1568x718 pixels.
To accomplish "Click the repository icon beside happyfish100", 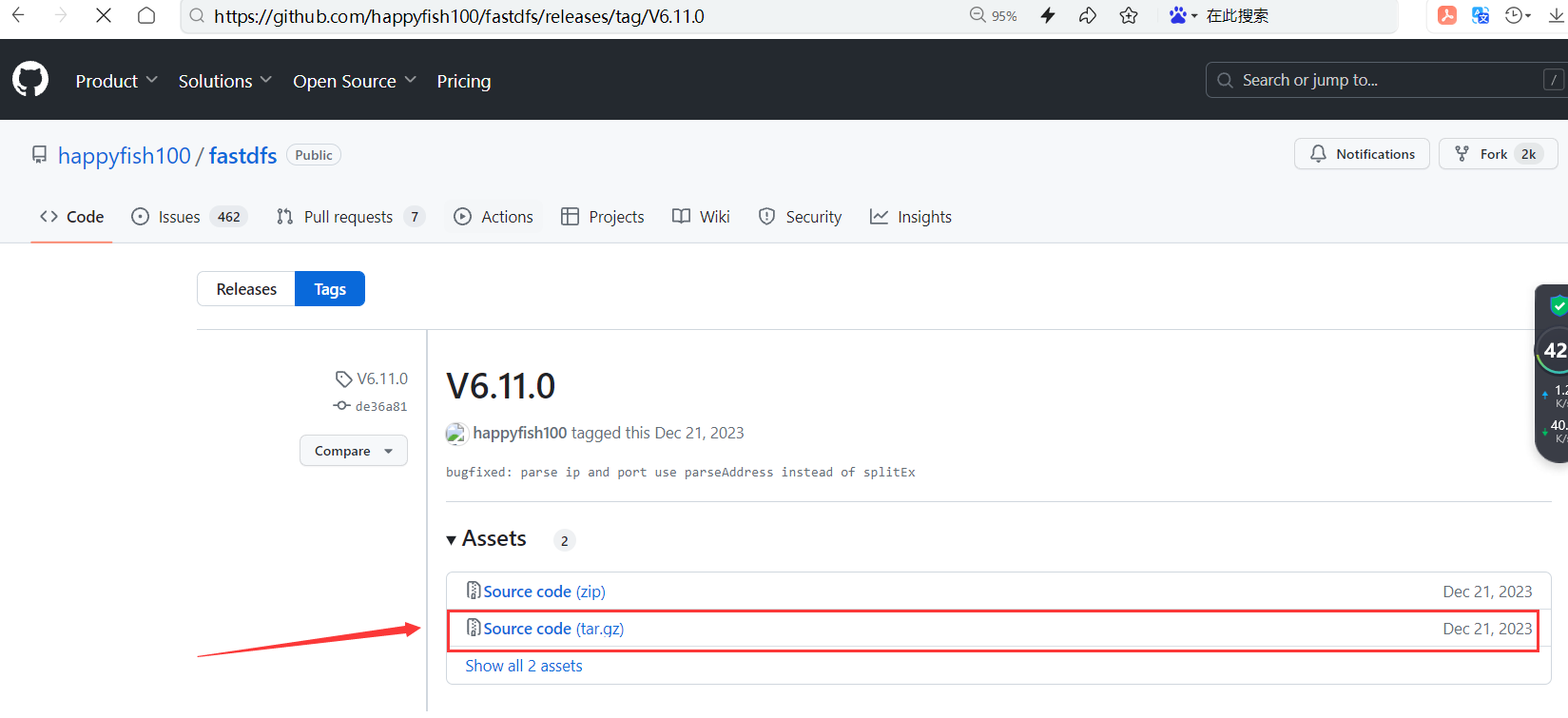I will click(x=39, y=155).
